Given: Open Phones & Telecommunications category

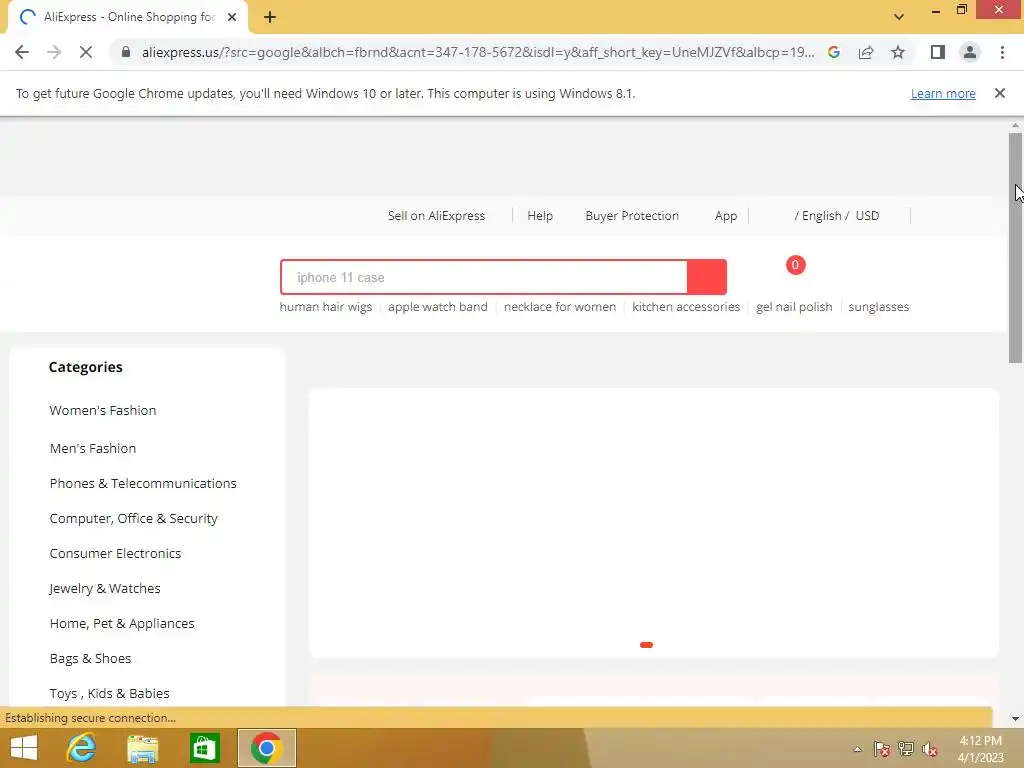Looking at the screenshot, I should click(143, 483).
